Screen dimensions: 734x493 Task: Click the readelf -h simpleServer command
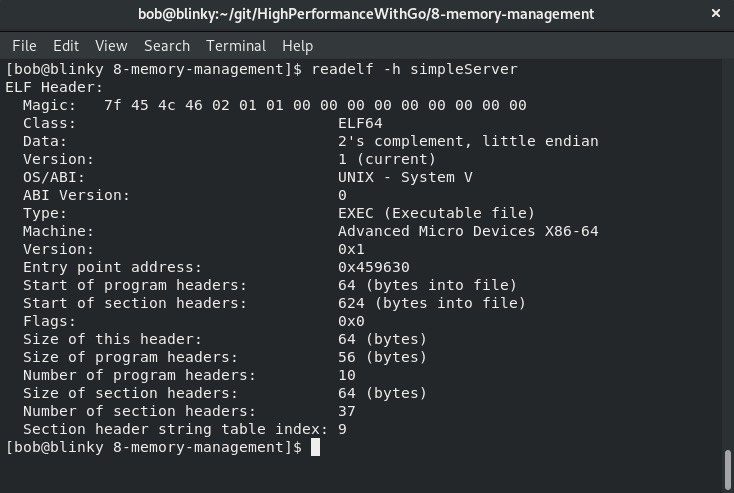coord(414,69)
